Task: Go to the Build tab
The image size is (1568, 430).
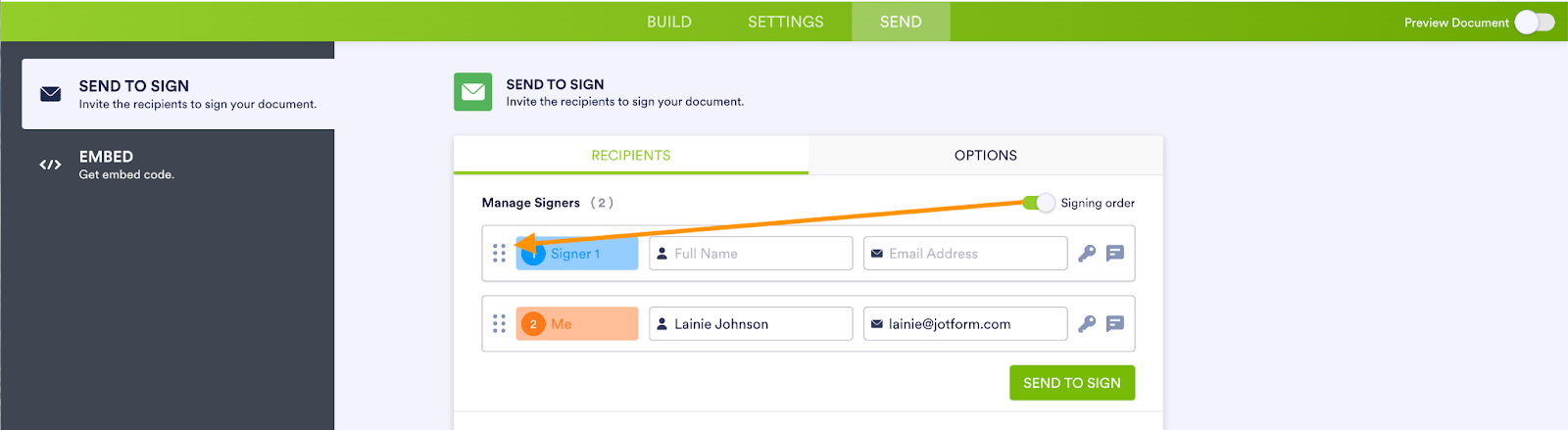Action: pos(669,22)
